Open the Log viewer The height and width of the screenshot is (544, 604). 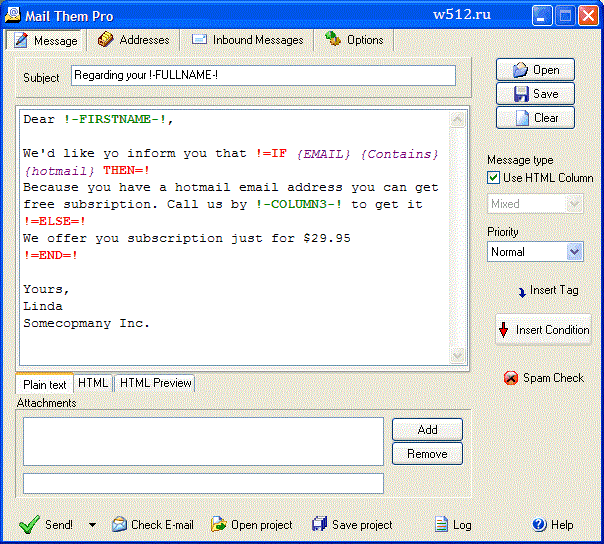click(x=452, y=524)
